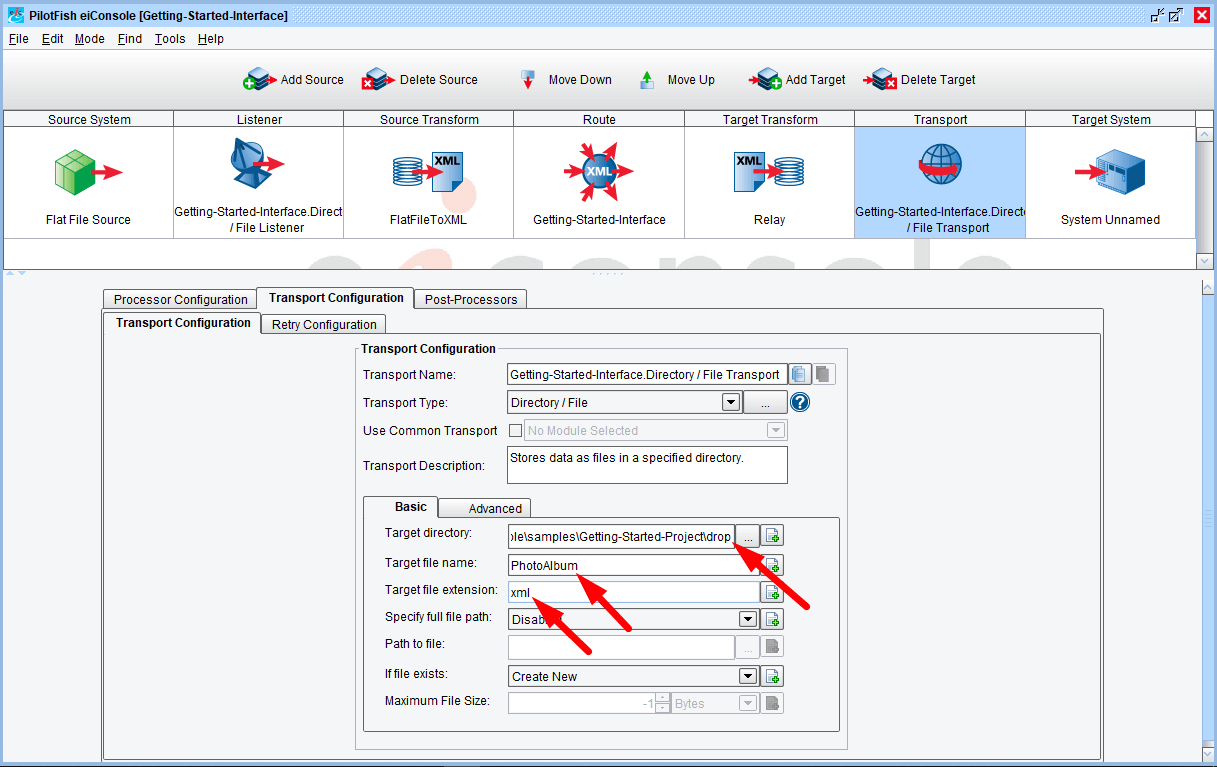The width and height of the screenshot is (1217, 767).
Task: Click the icon beside Maximum File Size units
Action: click(773, 703)
